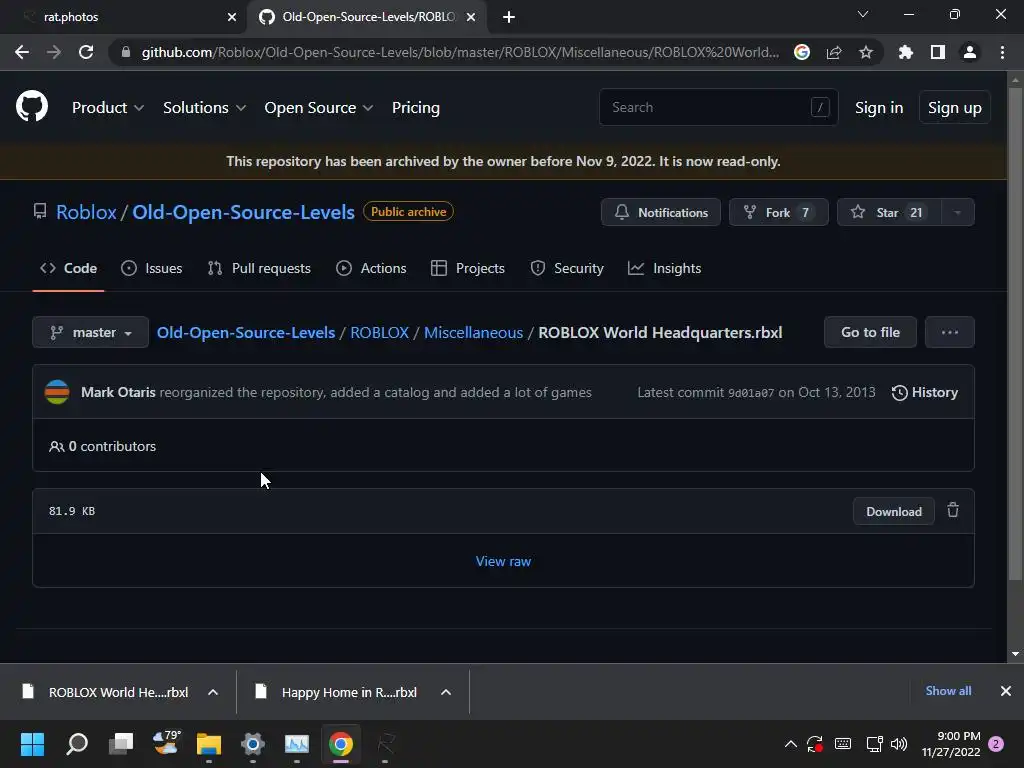Viewport: 1024px width, 768px height.
Task: Open new browser tab
Action: pyautogui.click(x=509, y=17)
